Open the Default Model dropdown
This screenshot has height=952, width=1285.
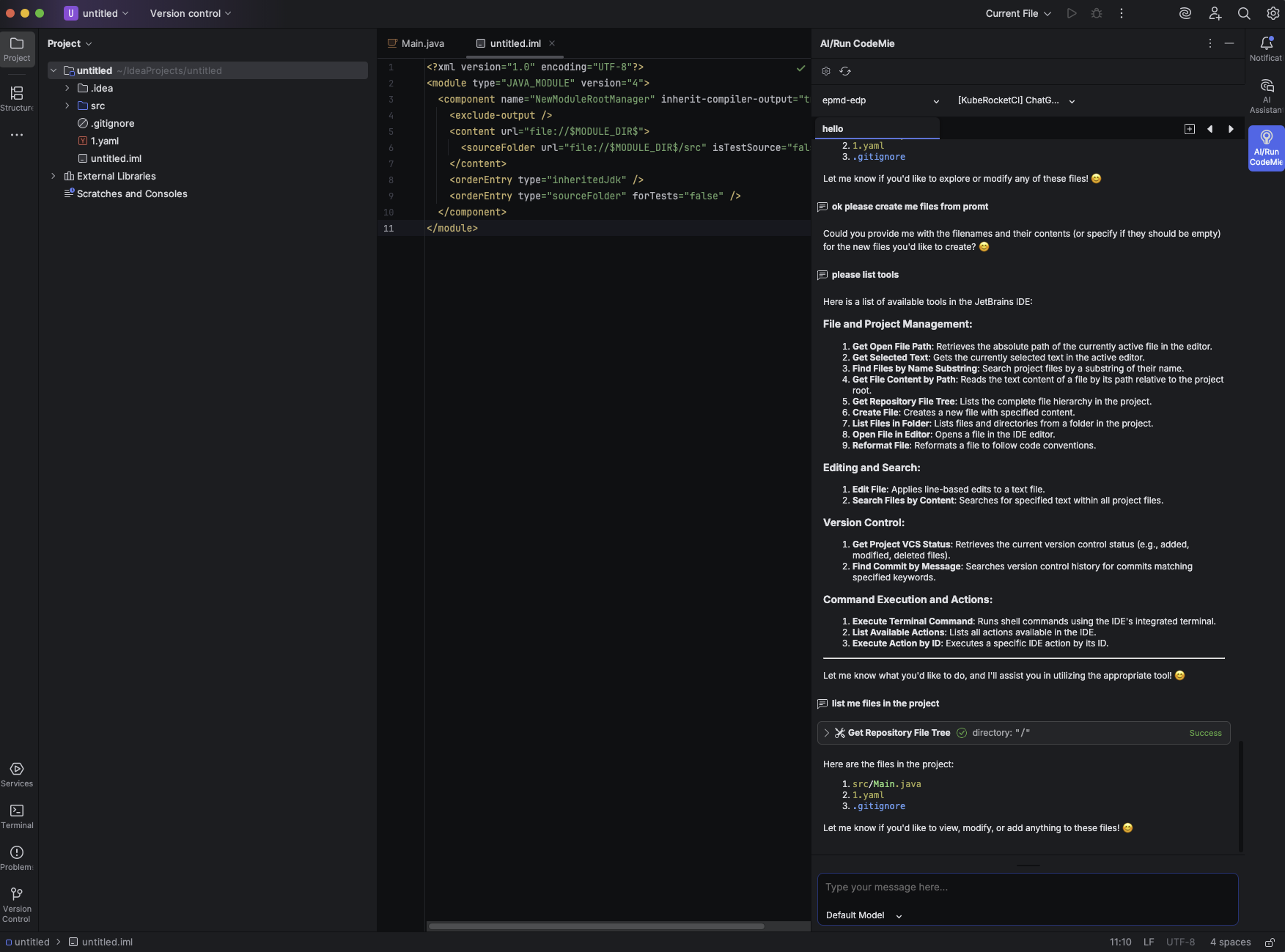(x=864, y=915)
